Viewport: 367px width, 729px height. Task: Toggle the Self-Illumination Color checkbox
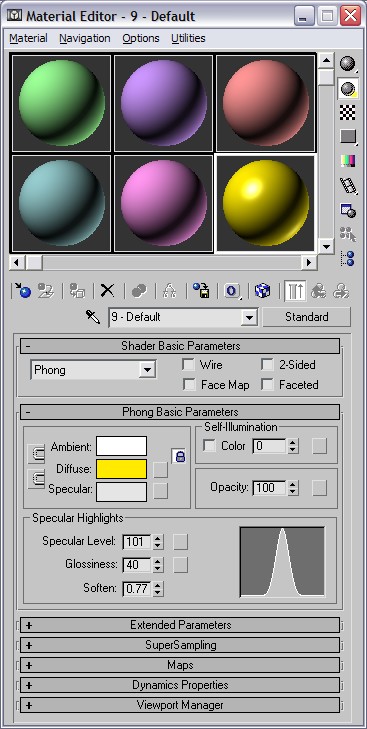(x=210, y=446)
